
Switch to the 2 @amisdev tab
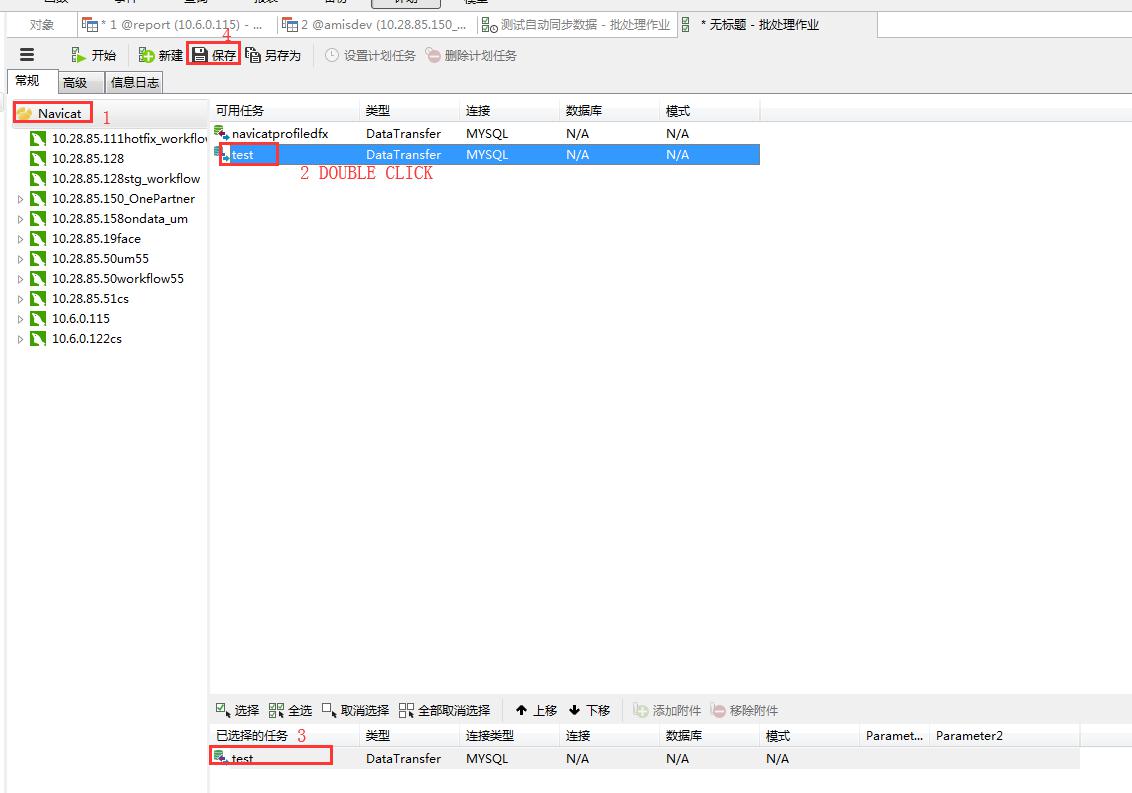point(377,25)
